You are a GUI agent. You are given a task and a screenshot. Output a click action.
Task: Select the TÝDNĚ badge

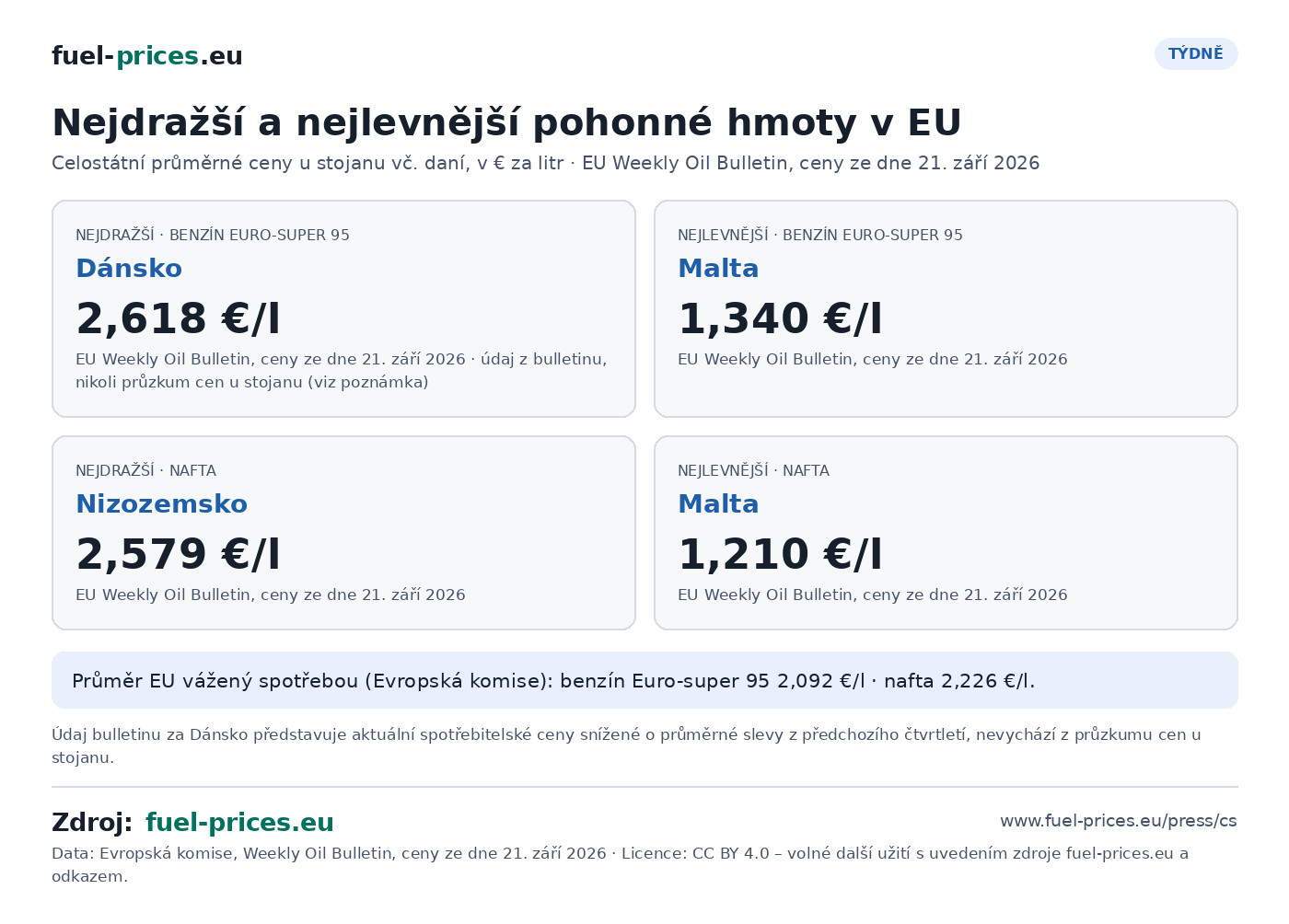pos(1196,53)
